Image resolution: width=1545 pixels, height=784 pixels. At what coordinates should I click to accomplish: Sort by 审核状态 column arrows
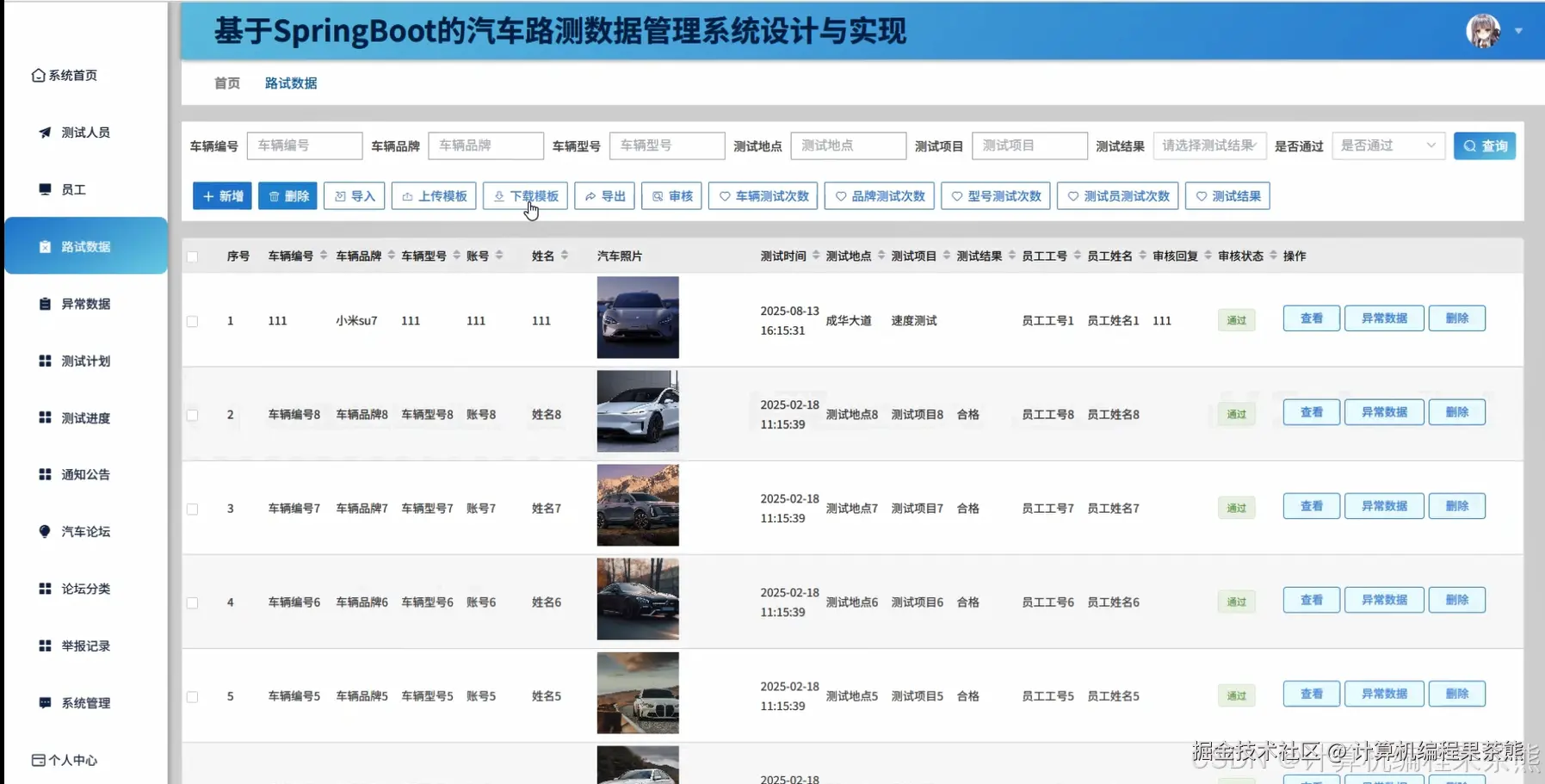(1273, 256)
